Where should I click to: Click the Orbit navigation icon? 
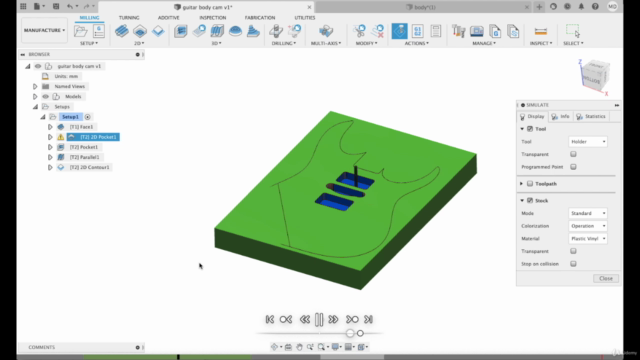tap(274, 347)
